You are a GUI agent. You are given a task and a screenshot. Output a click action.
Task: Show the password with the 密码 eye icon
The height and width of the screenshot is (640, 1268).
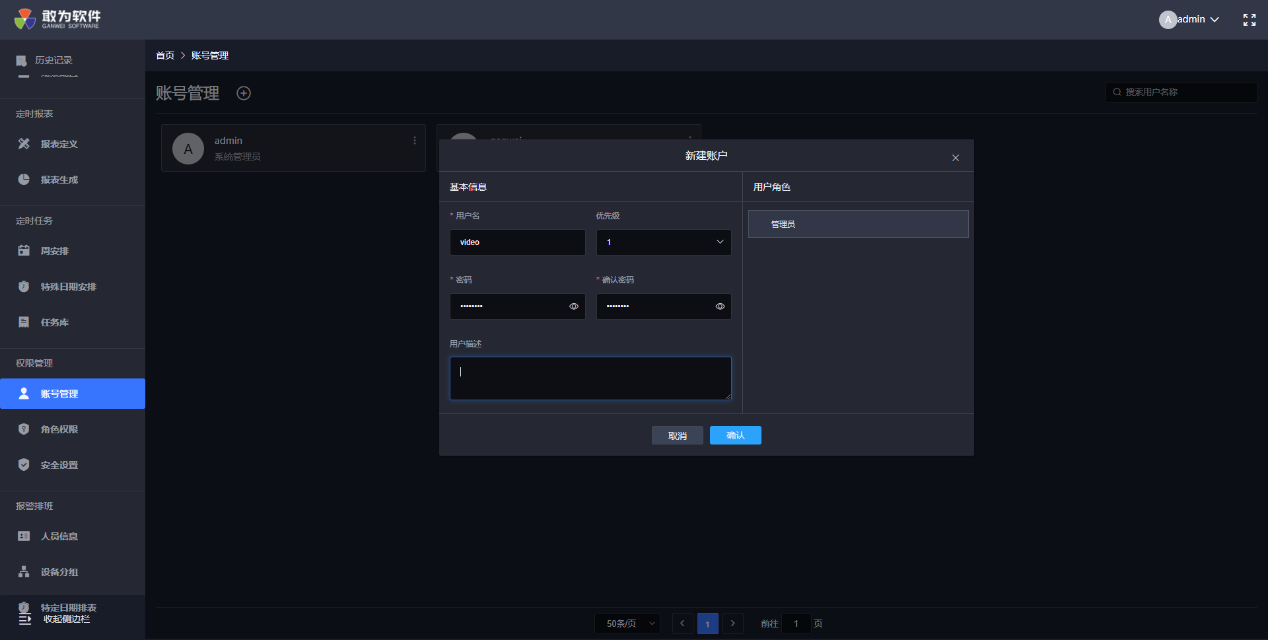[574, 306]
